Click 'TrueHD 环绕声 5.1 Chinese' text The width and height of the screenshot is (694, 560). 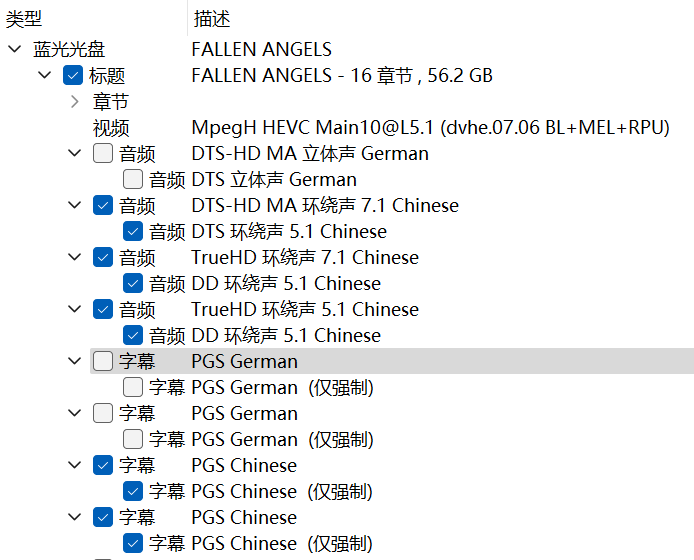coord(305,309)
